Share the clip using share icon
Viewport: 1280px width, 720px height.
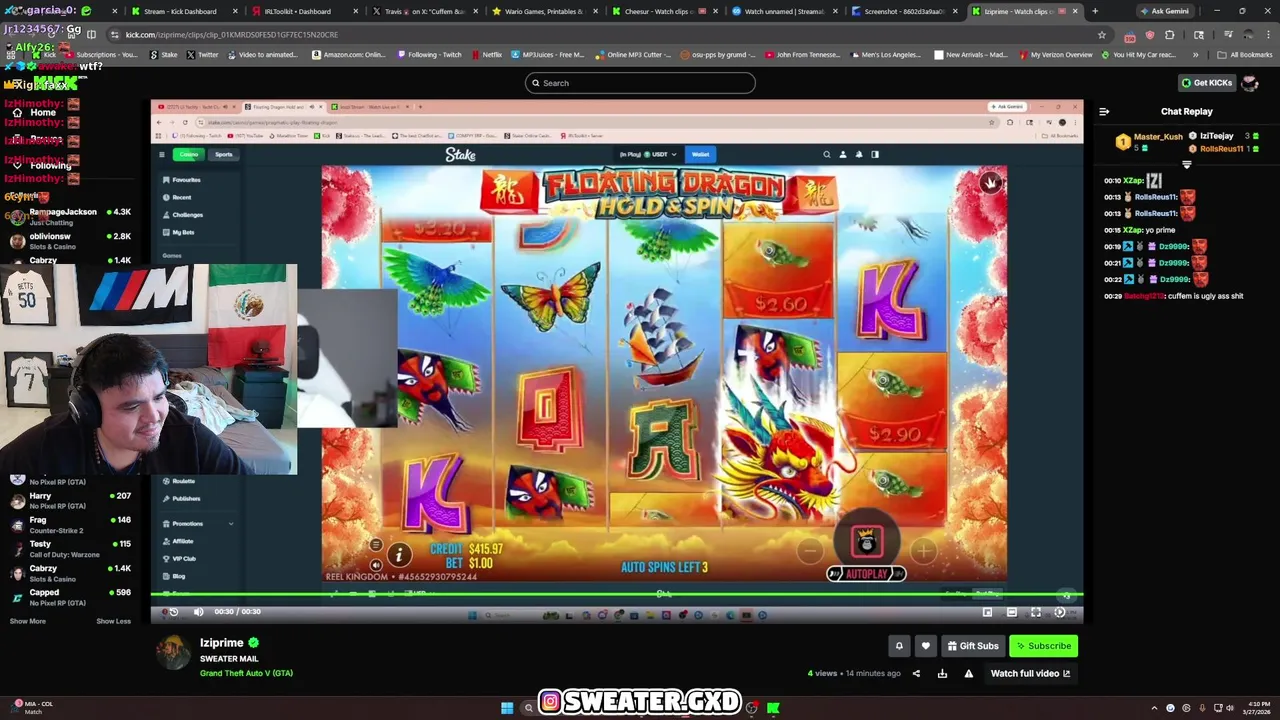click(x=916, y=674)
